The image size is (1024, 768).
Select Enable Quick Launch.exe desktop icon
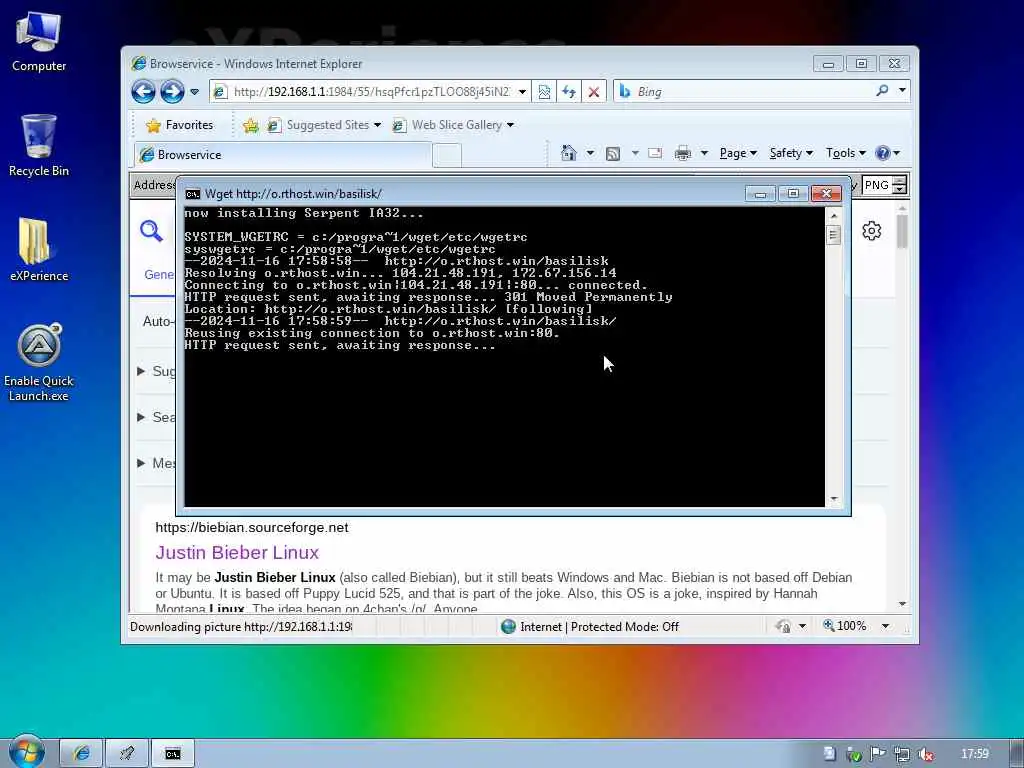tap(39, 362)
